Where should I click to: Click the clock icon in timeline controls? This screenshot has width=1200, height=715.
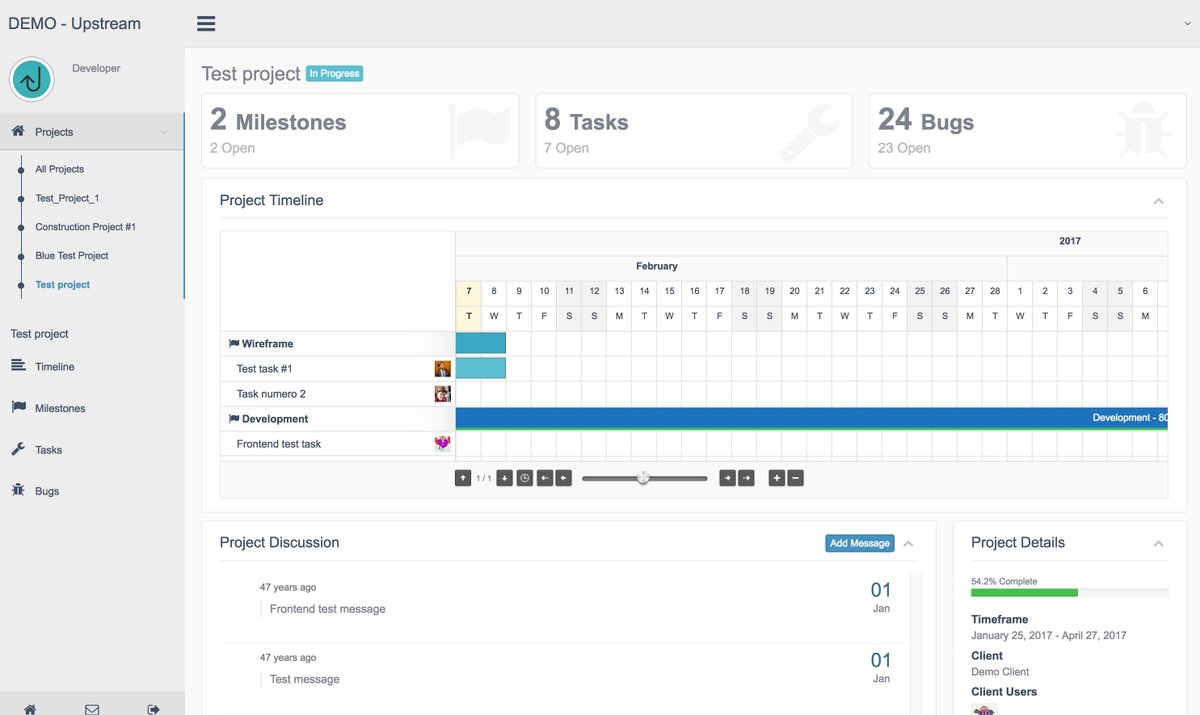click(x=524, y=478)
